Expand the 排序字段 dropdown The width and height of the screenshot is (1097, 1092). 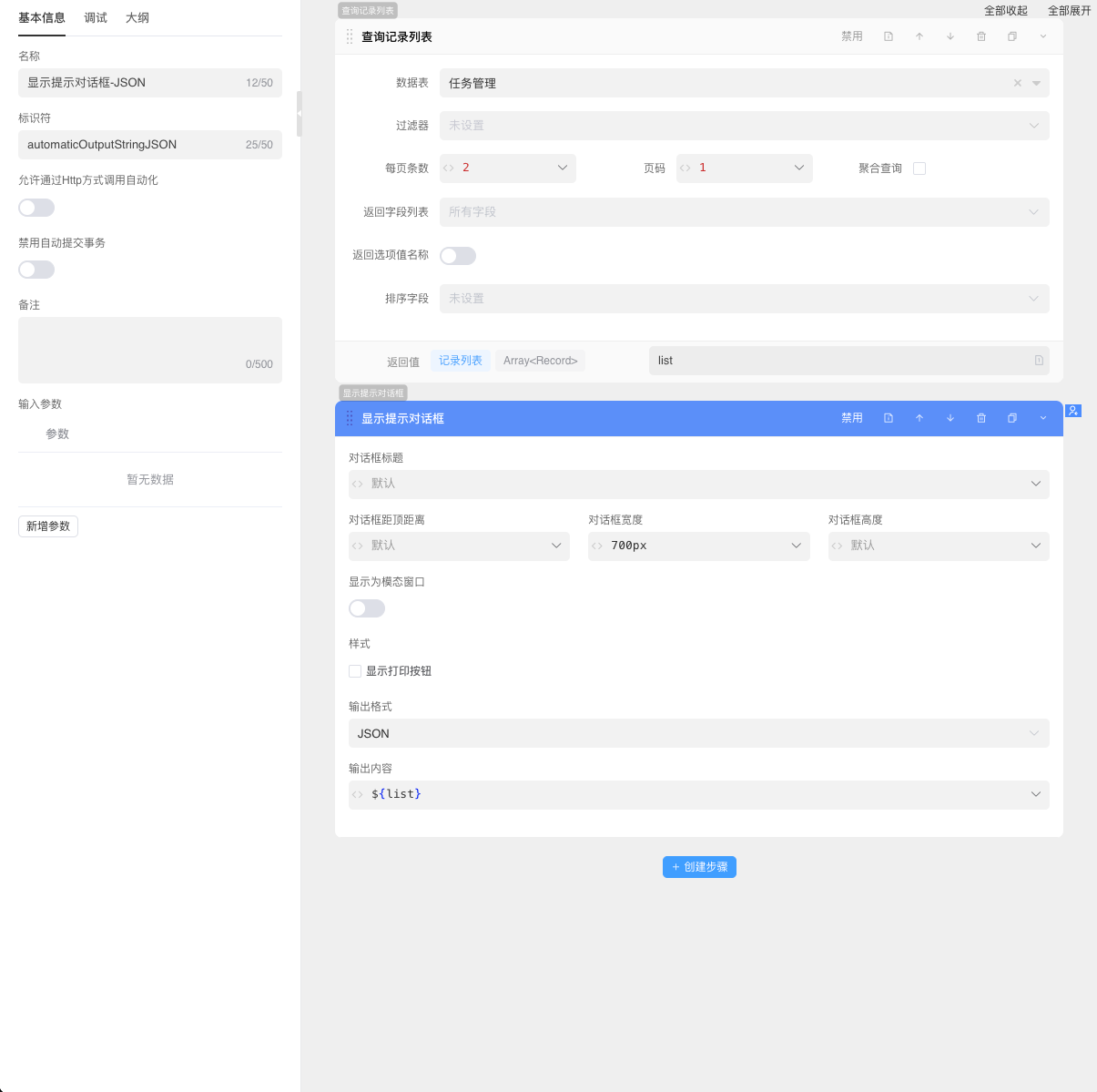[x=1034, y=299]
